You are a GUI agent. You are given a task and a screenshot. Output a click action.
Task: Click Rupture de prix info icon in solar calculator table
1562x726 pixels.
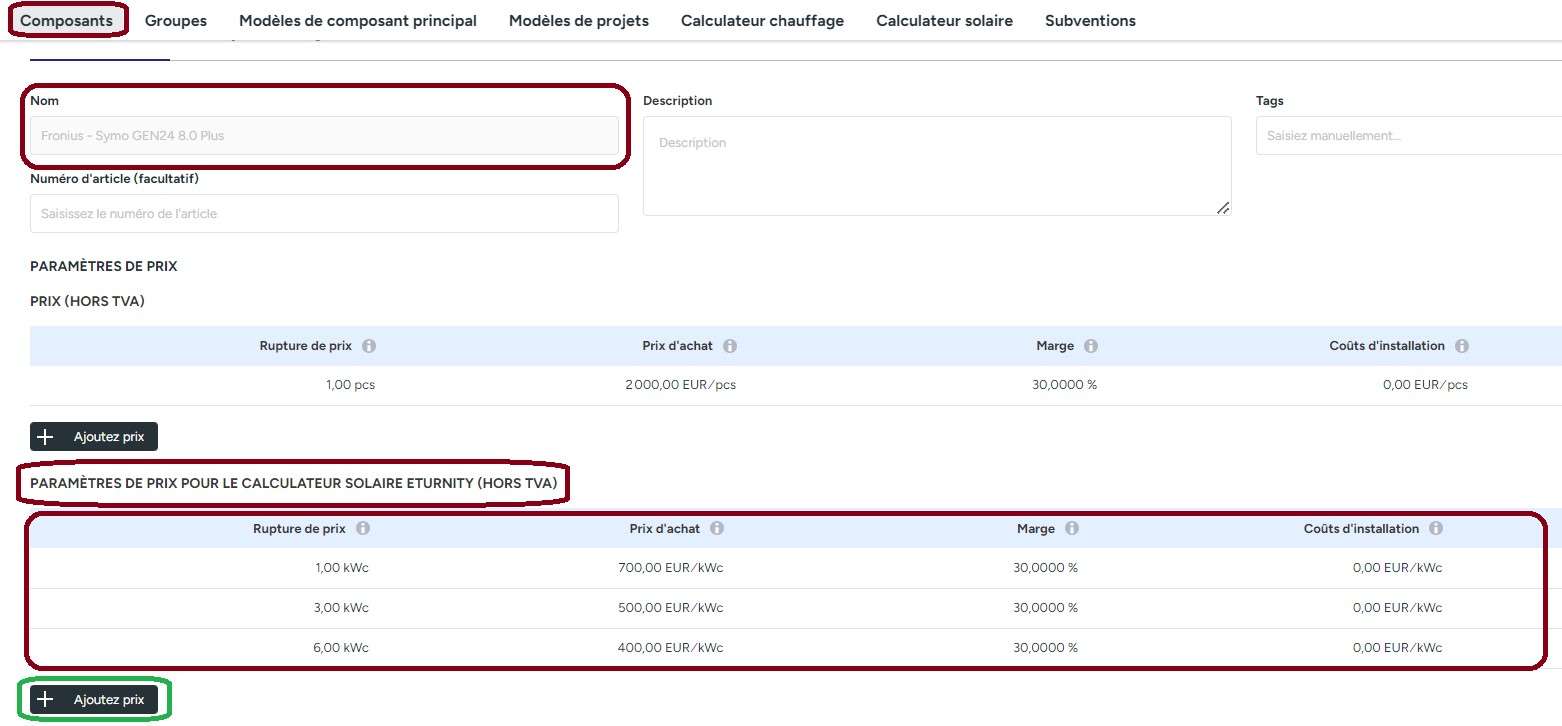click(x=363, y=528)
